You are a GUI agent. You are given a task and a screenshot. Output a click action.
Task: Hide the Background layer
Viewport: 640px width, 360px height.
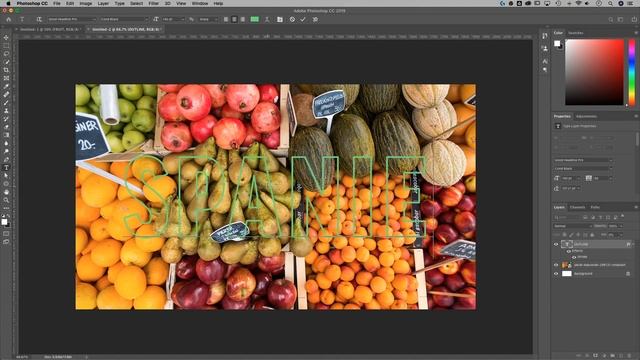[x=556, y=273]
